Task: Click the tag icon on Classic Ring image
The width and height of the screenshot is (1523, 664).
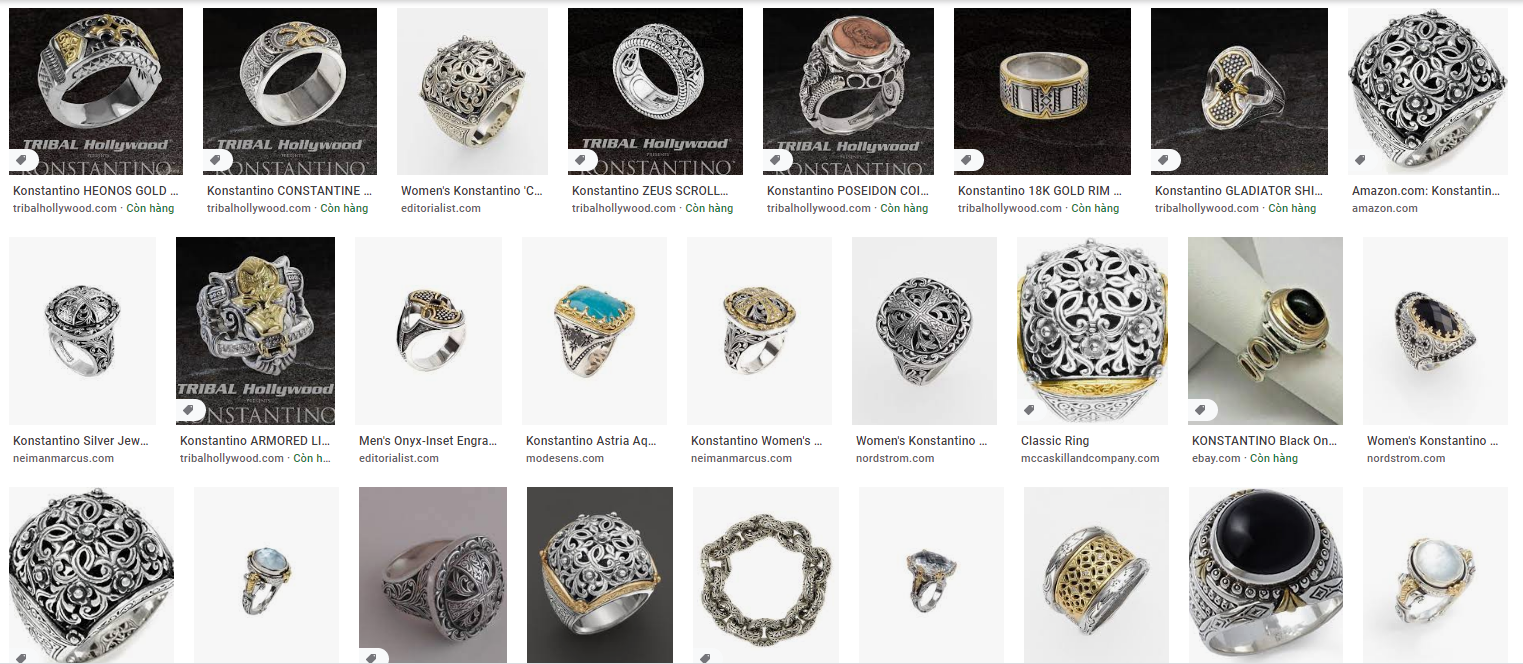Action: point(1033,410)
